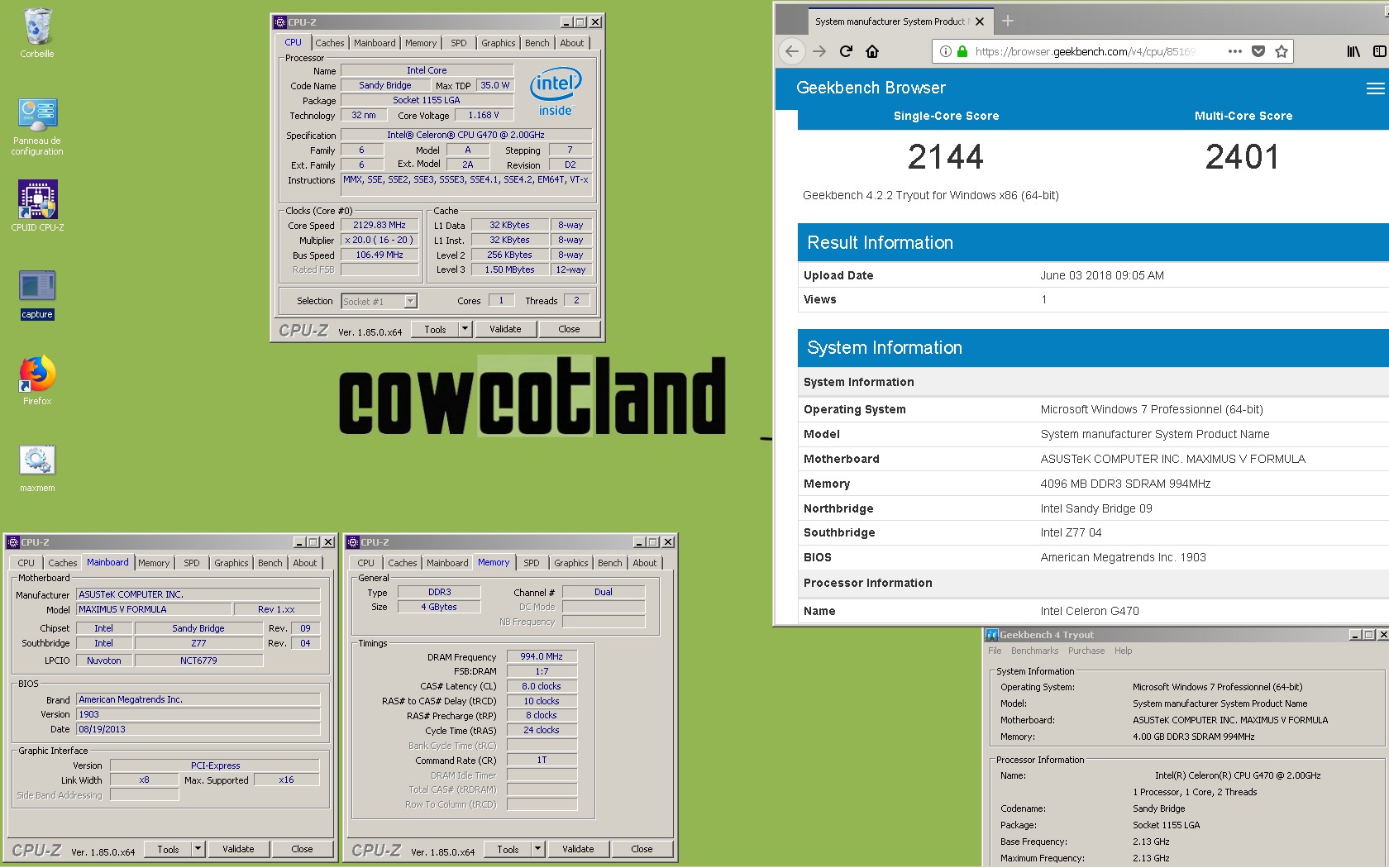Open the maxmem desktop icon
The image size is (1389, 868).
[37, 468]
